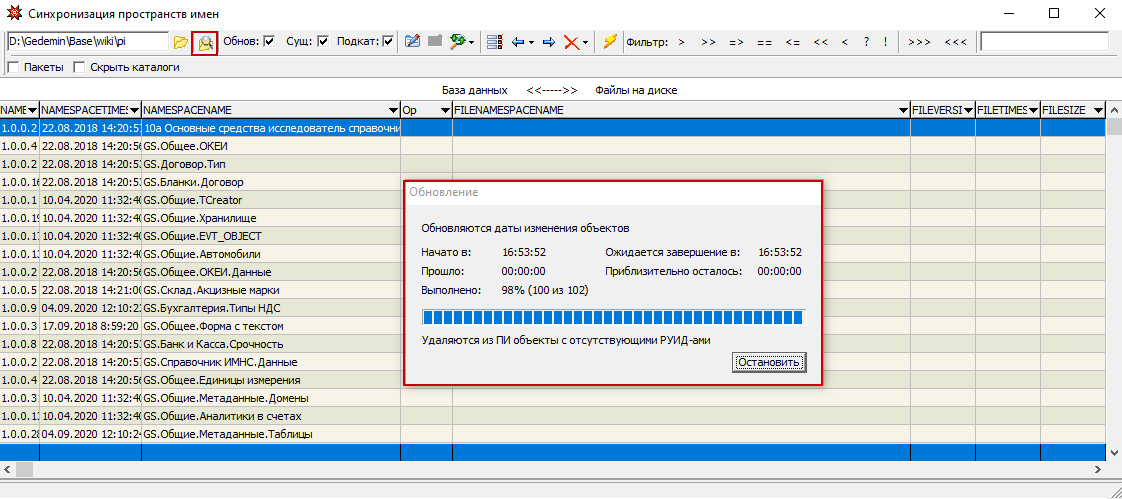
Task: Click the filter text input field
Action: pos(1044,42)
